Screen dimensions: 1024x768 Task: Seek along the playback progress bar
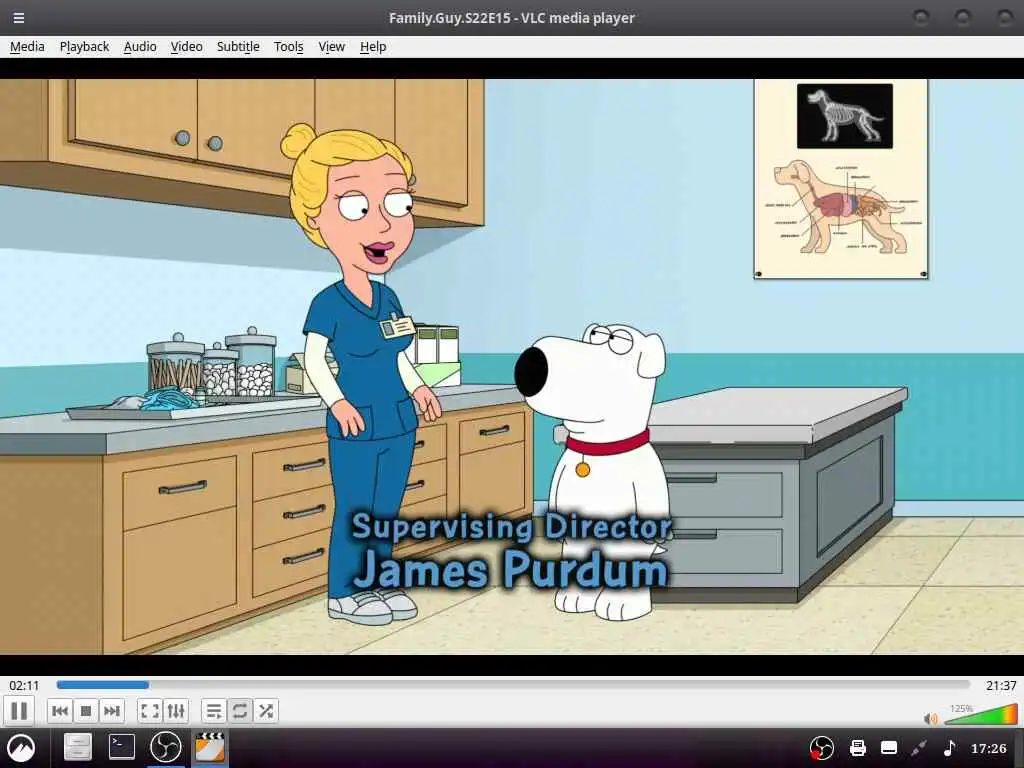pos(513,685)
